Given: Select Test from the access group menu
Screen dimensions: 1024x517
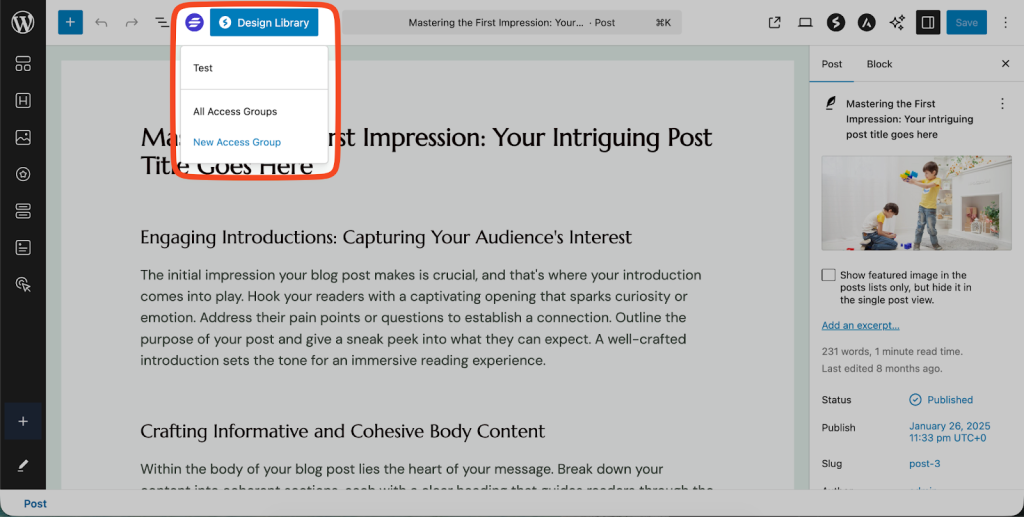Looking at the screenshot, I should point(203,68).
